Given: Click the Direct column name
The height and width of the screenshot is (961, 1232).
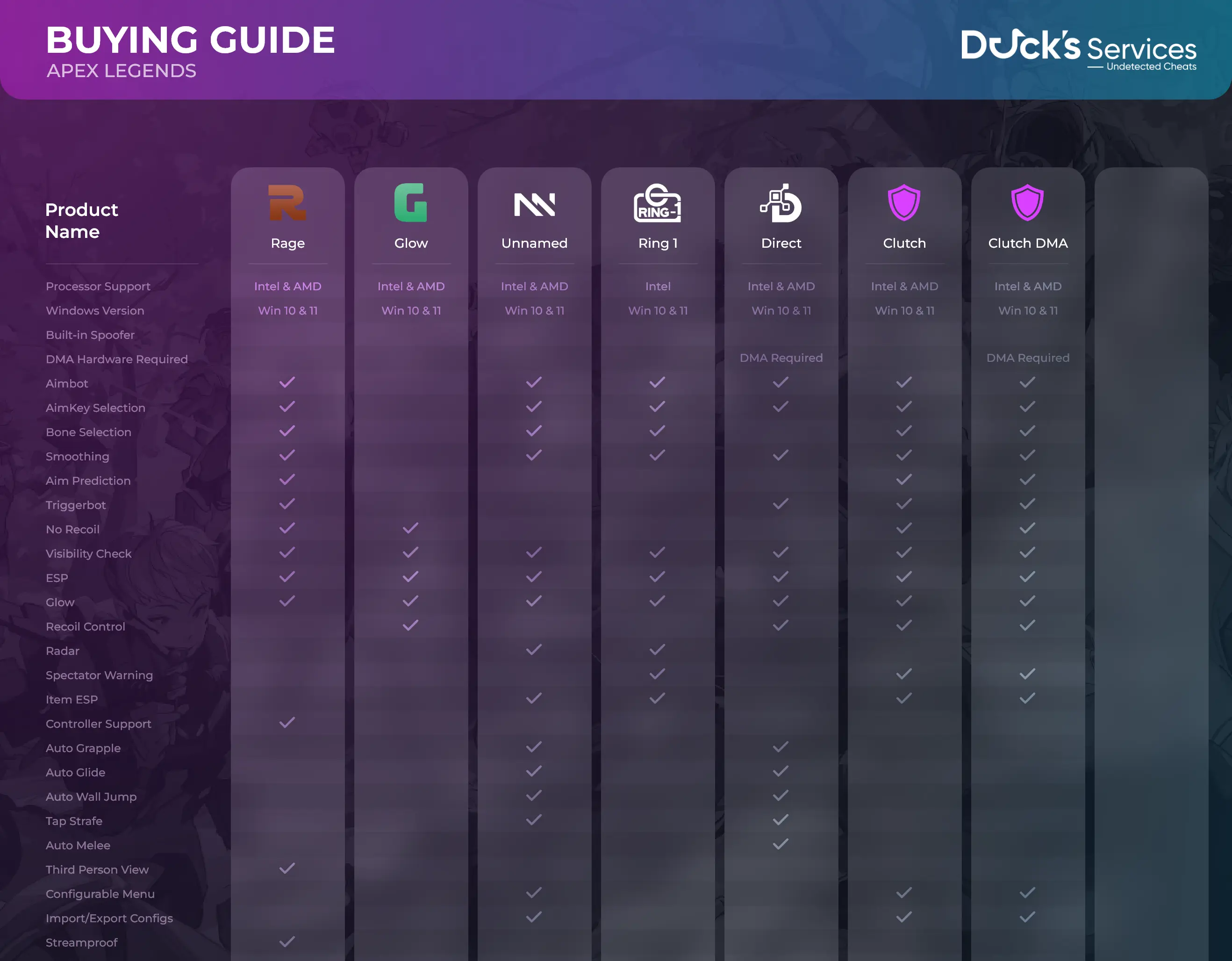Looking at the screenshot, I should [x=781, y=243].
